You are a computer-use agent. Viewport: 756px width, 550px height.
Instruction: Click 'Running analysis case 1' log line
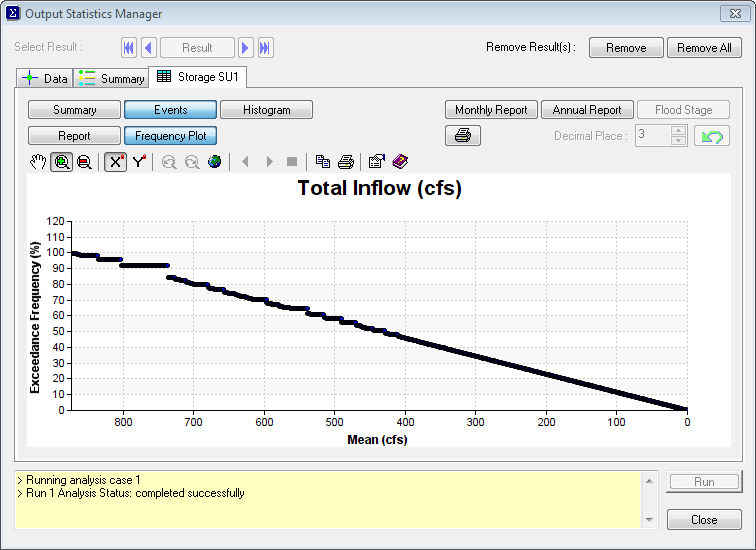click(83, 480)
